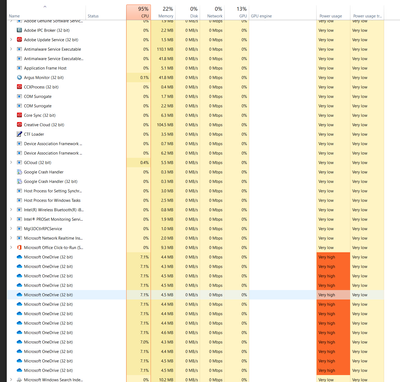This screenshot has height=382, width=400.
Task: Select the Adobe IPC Broker (32 bit) process
Action: click(195, 30)
